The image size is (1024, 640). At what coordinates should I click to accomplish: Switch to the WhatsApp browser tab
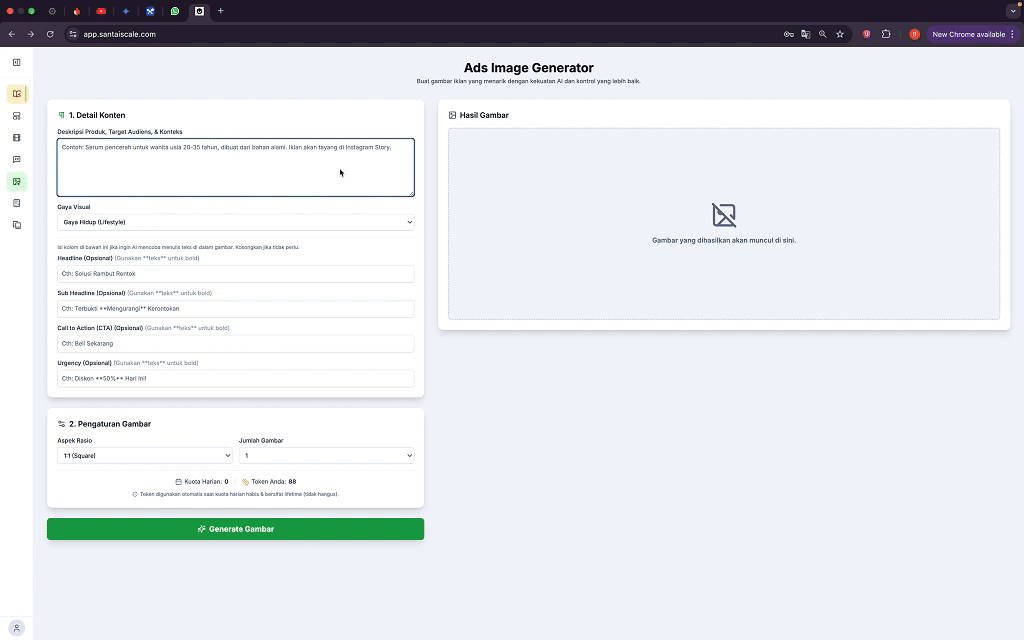pyautogui.click(x=175, y=11)
